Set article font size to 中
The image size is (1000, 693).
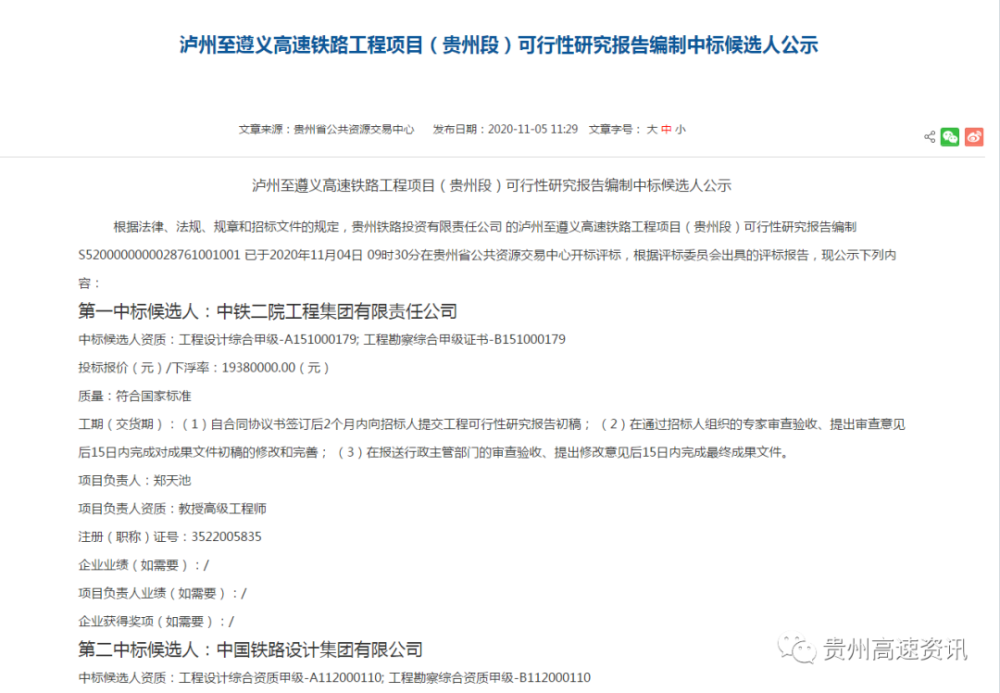666,129
